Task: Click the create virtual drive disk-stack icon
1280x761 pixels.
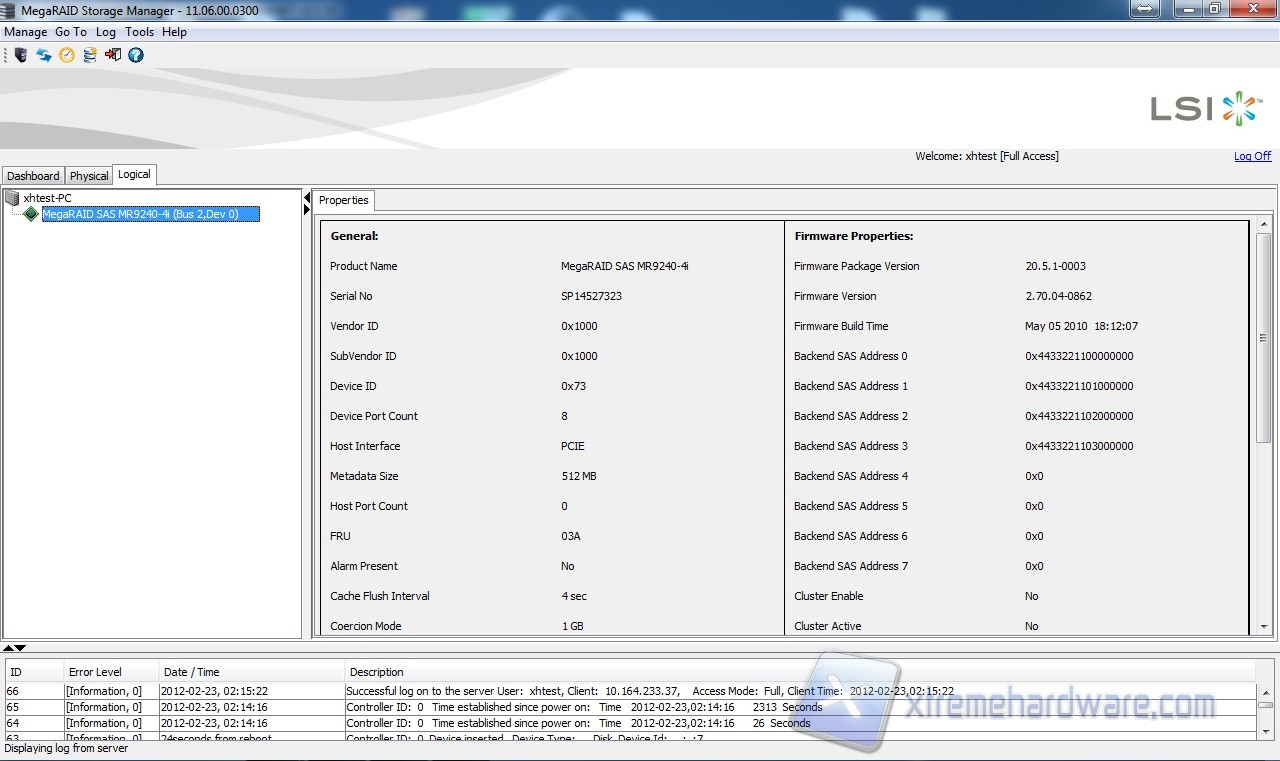Action: (90, 55)
